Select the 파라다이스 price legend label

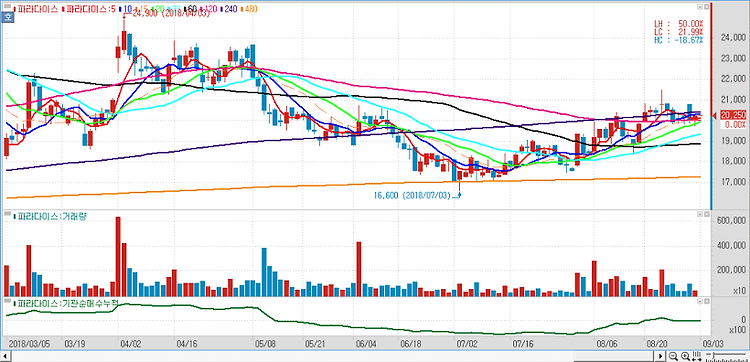click(x=37, y=9)
